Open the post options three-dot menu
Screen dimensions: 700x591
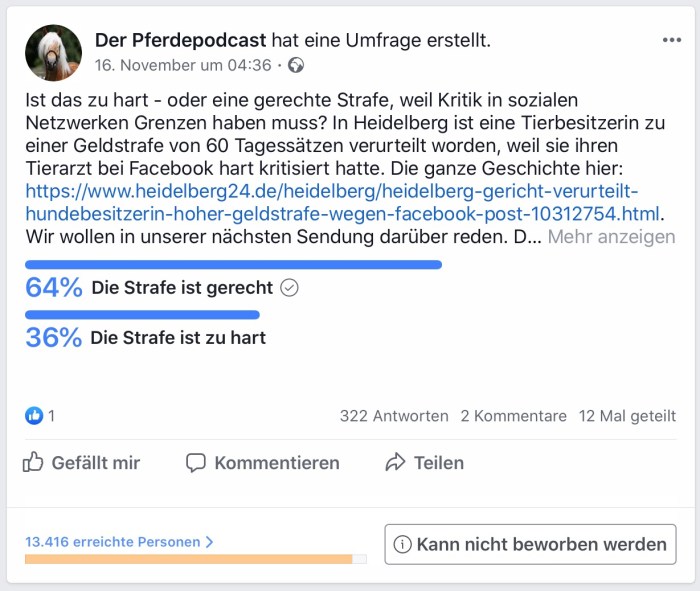point(671,40)
